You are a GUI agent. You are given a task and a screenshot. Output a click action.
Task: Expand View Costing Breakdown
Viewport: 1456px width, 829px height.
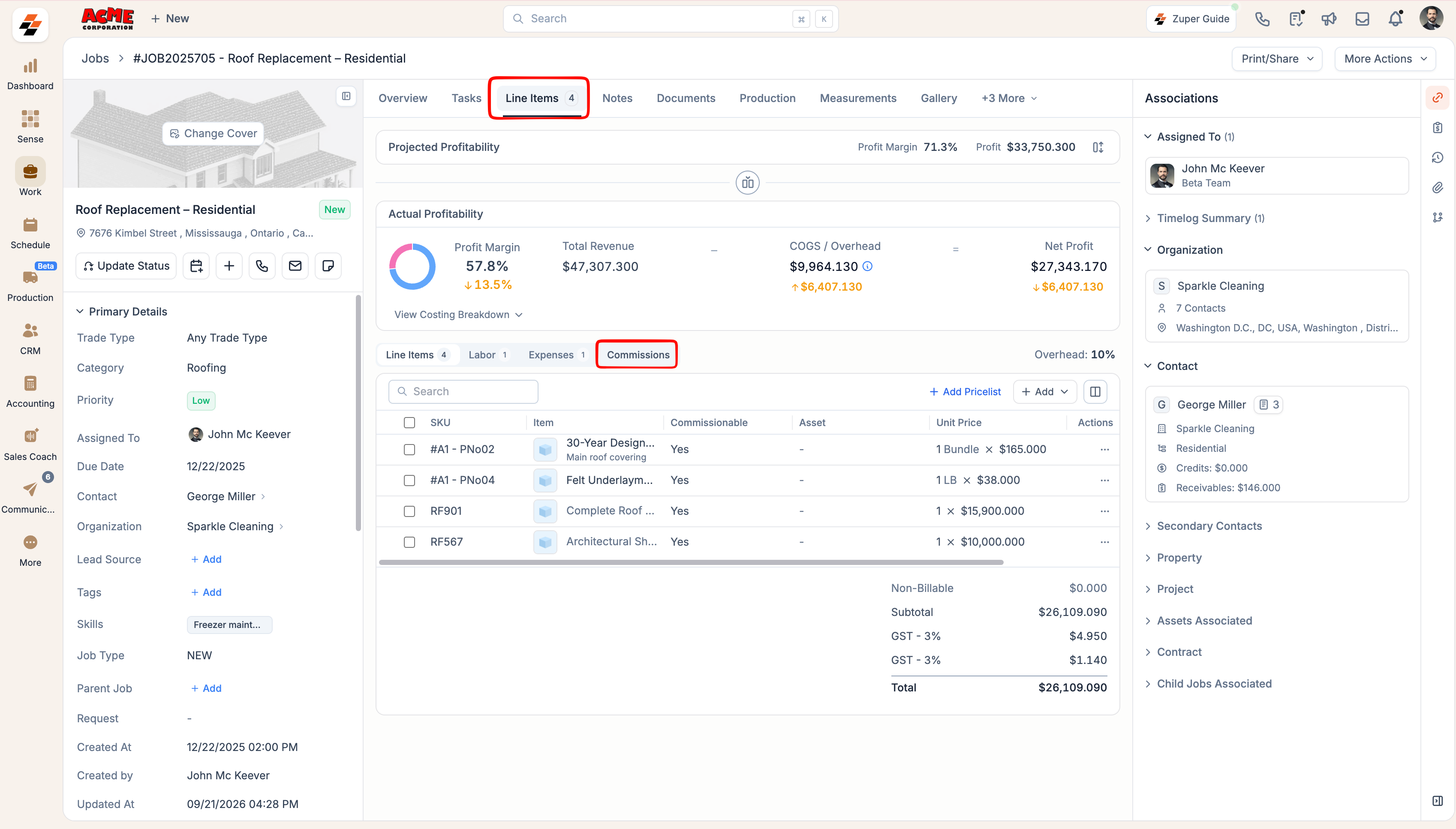tap(458, 315)
